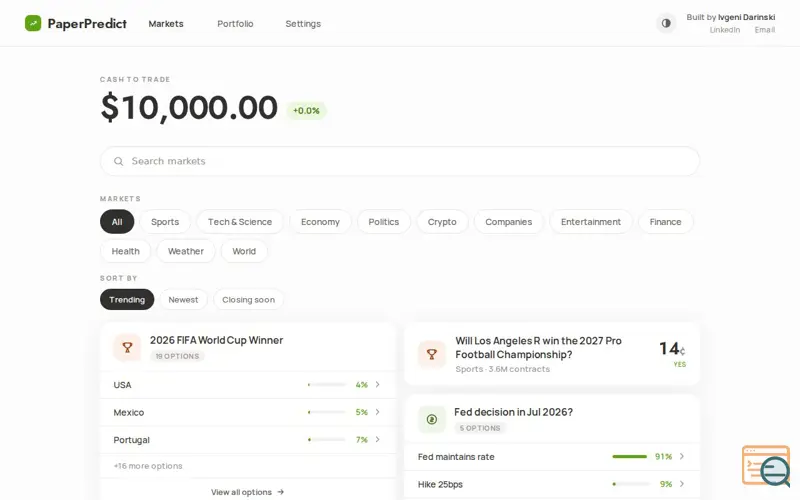
Task: Toggle the dark/light theme icon
Action: pos(666,23)
